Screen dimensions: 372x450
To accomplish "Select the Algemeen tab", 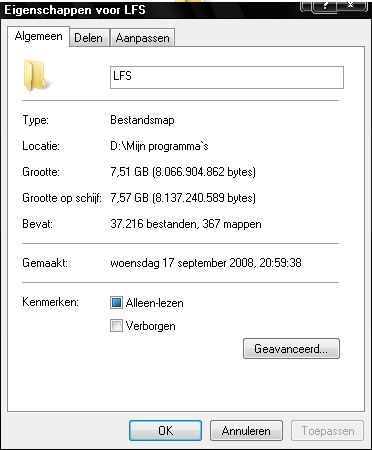I will tap(38, 37).
